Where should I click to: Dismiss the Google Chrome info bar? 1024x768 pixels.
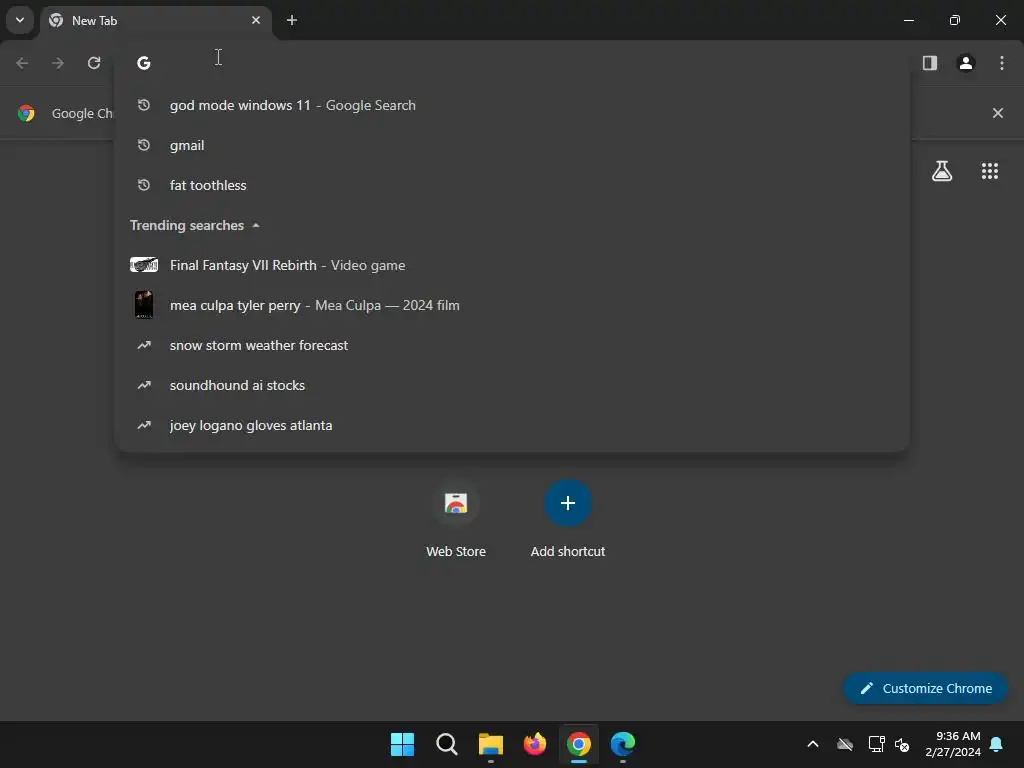click(x=998, y=113)
